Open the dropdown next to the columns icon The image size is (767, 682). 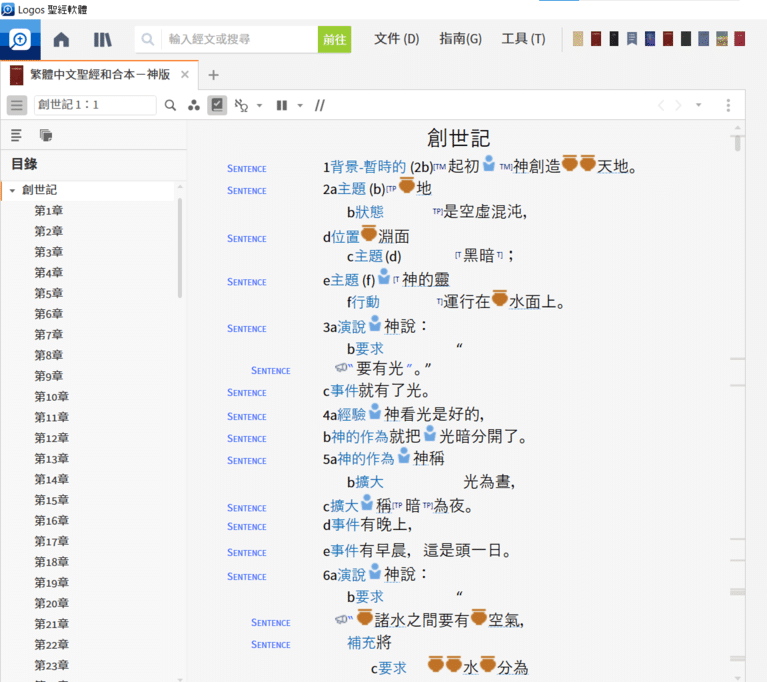299,105
